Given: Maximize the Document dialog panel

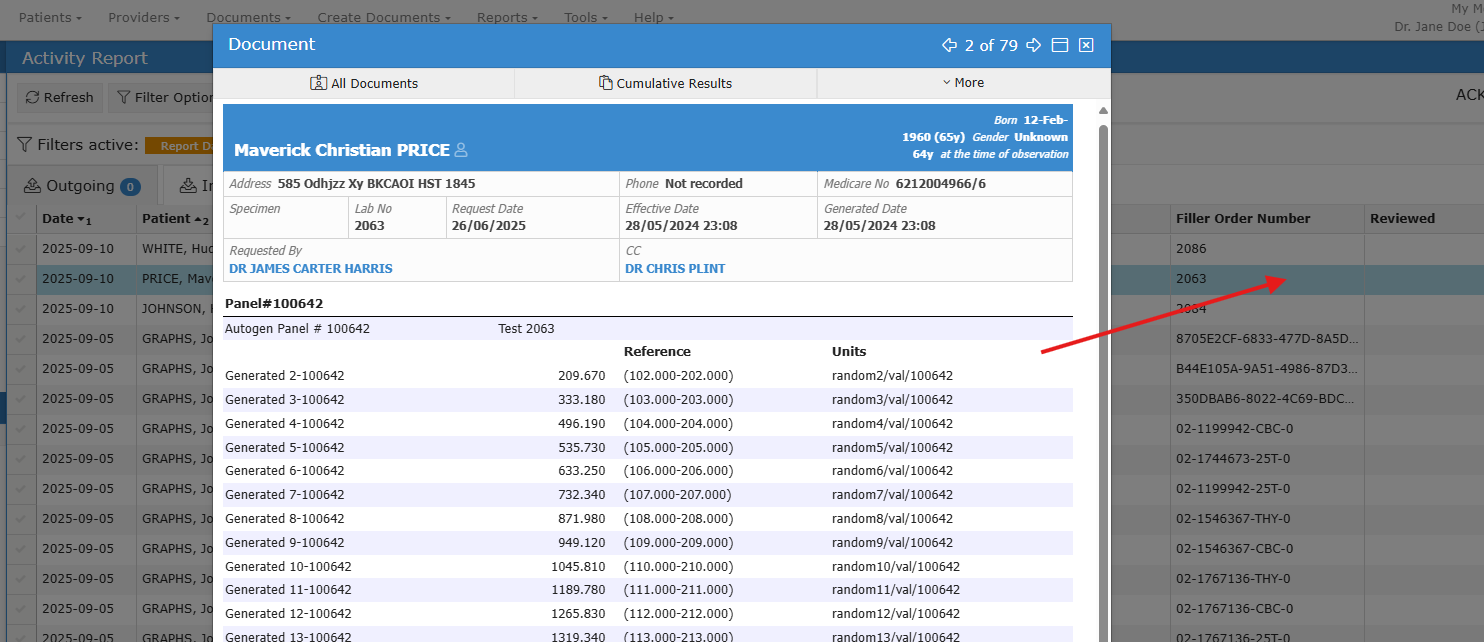Looking at the screenshot, I should [x=1060, y=45].
